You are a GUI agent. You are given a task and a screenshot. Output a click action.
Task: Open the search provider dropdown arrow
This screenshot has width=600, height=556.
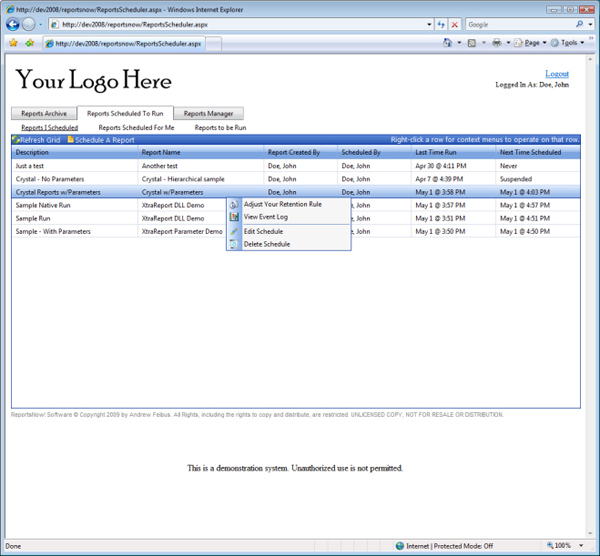coord(590,24)
